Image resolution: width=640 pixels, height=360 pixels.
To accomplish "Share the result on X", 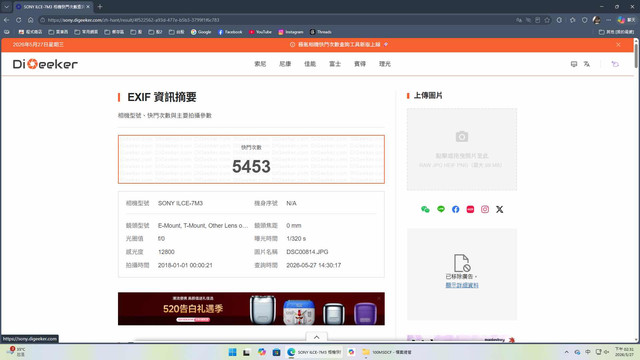I will click(500, 209).
